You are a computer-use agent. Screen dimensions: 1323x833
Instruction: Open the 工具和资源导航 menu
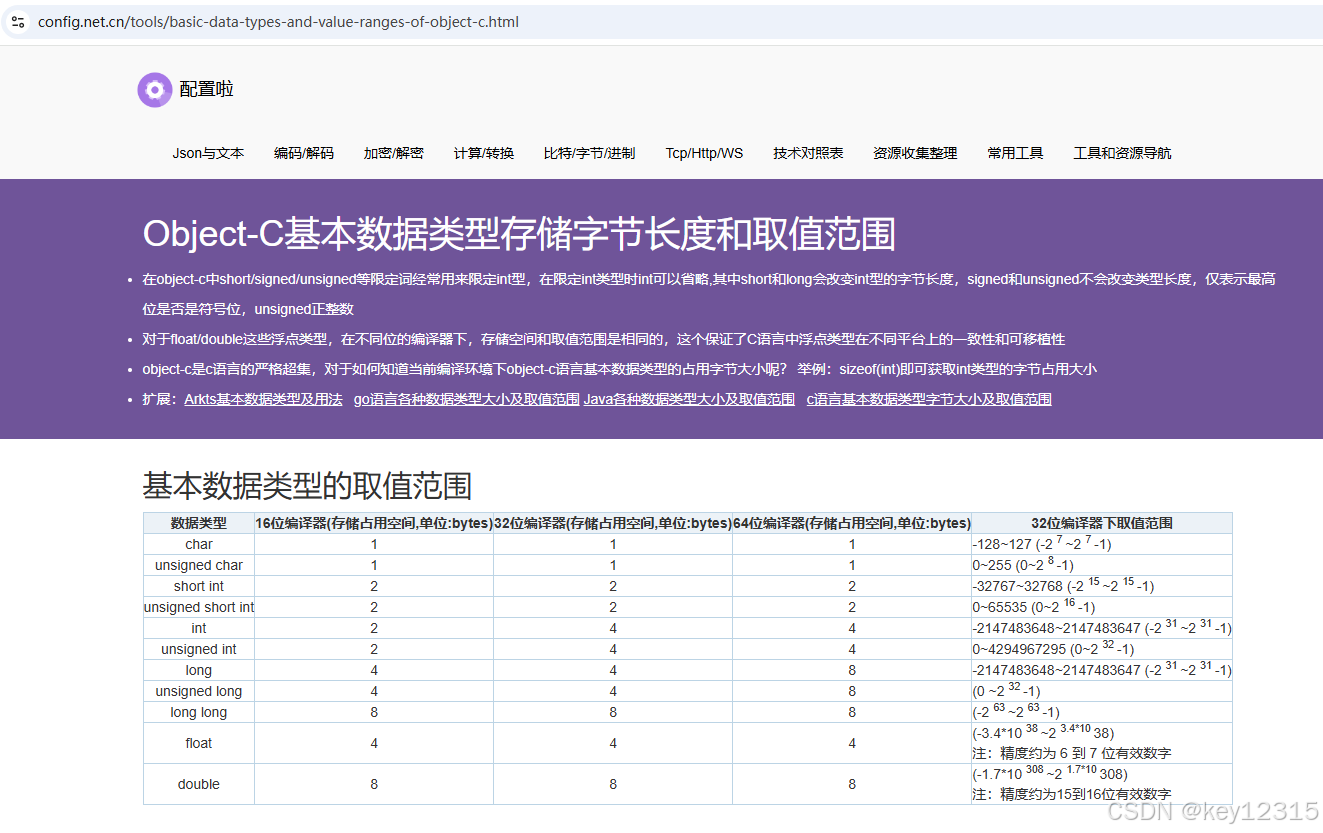pos(1122,153)
